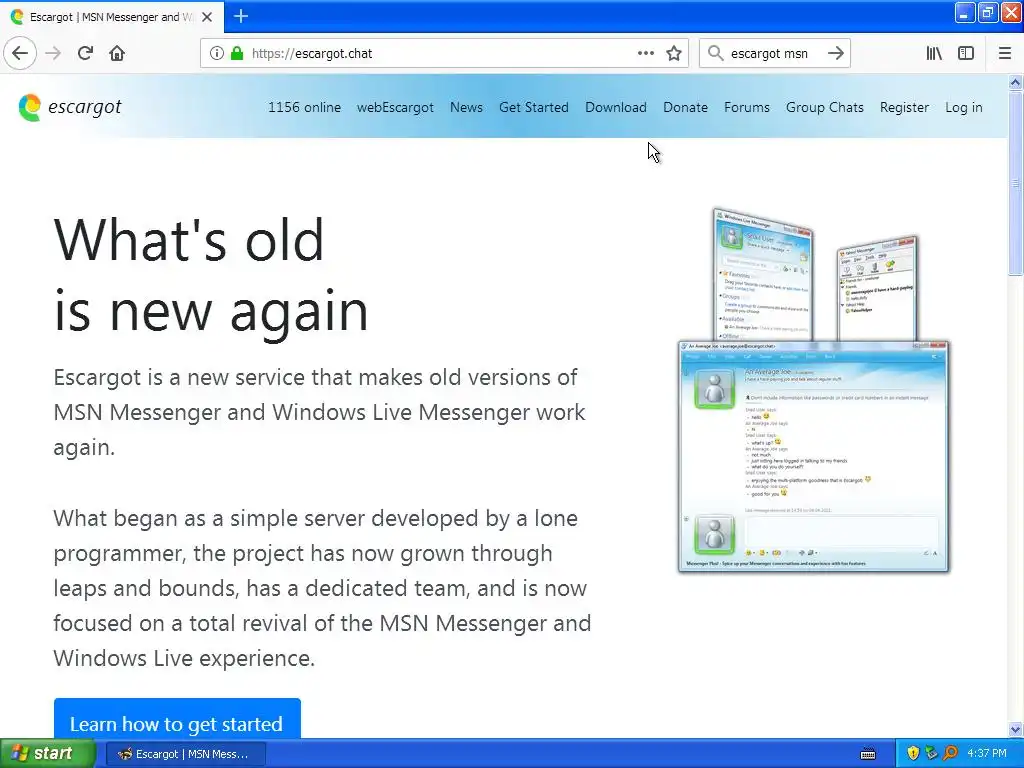Click the Register link
This screenshot has height=768, width=1024.
tap(904, 107)
